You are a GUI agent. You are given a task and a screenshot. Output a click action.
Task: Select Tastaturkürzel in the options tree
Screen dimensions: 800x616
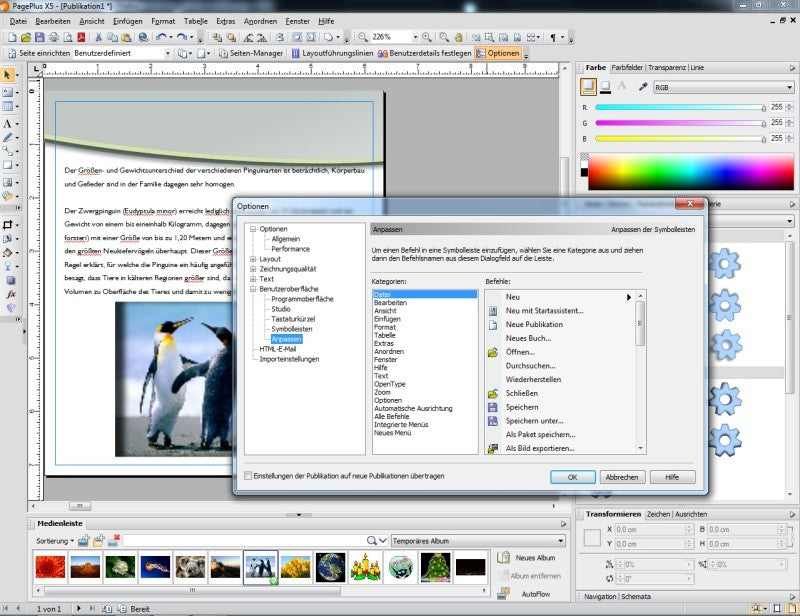[x=293, y=319]
